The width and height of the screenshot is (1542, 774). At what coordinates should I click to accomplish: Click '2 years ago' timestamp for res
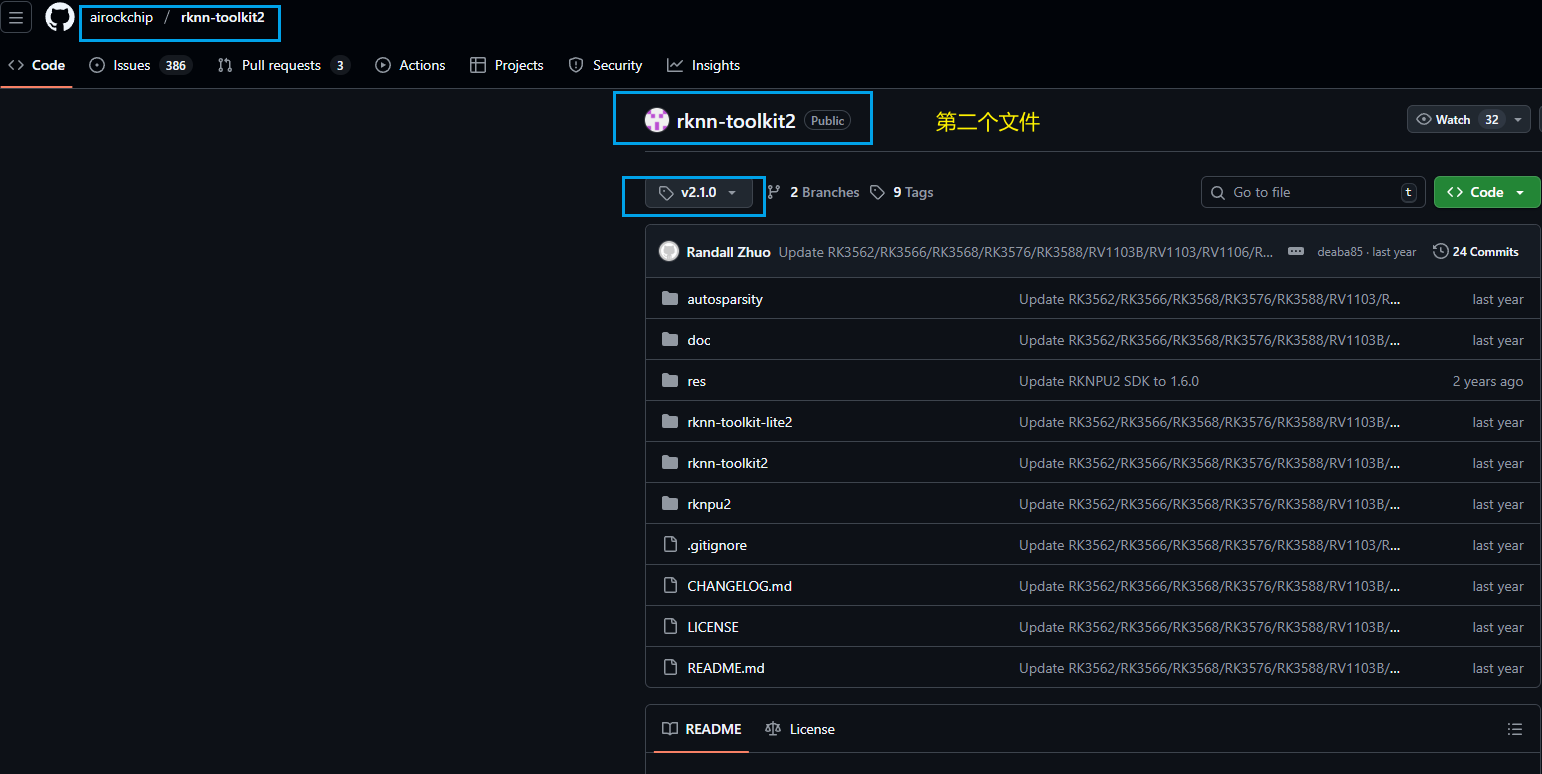point(1488,381)
